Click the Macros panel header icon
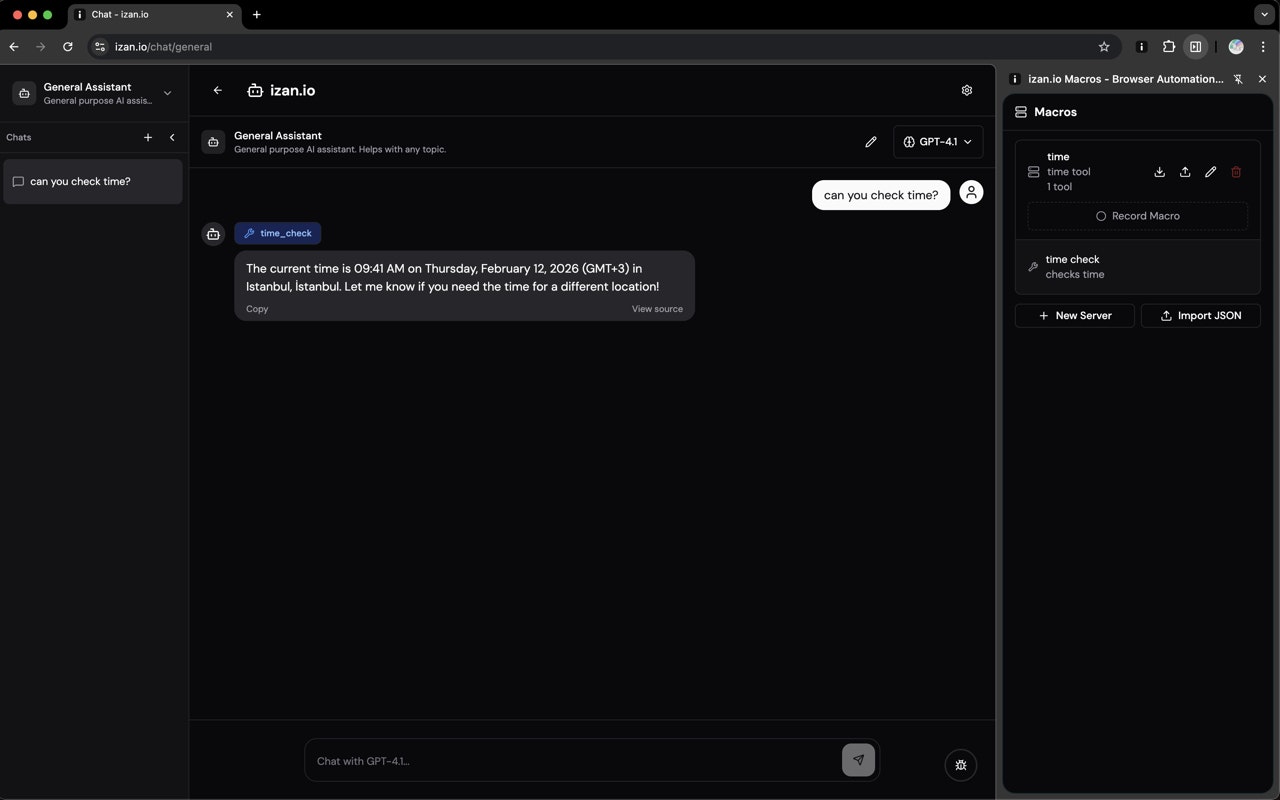1280x800 pixels. (1021, 112)
